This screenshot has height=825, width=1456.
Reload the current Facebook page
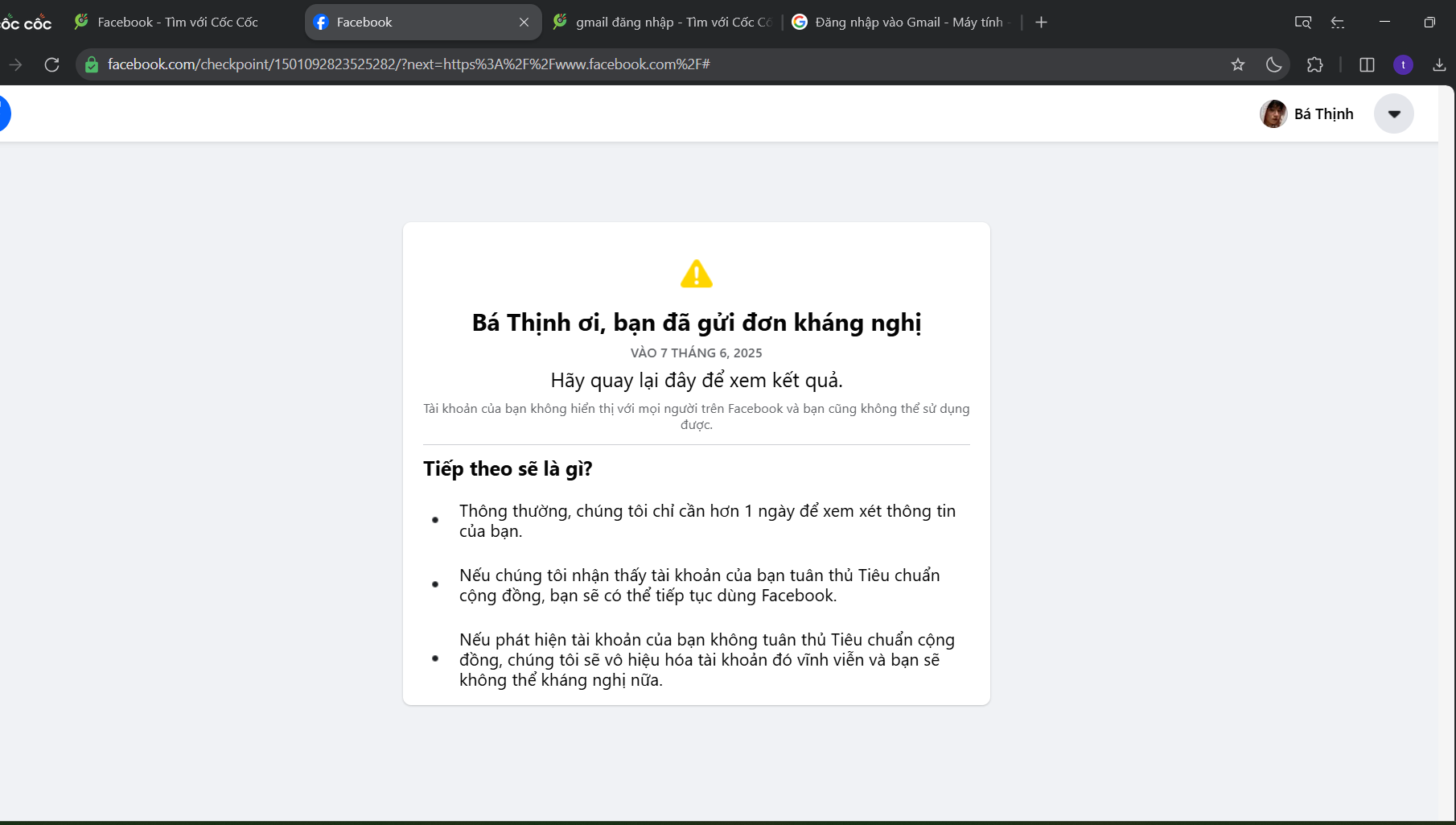[51, 64]
